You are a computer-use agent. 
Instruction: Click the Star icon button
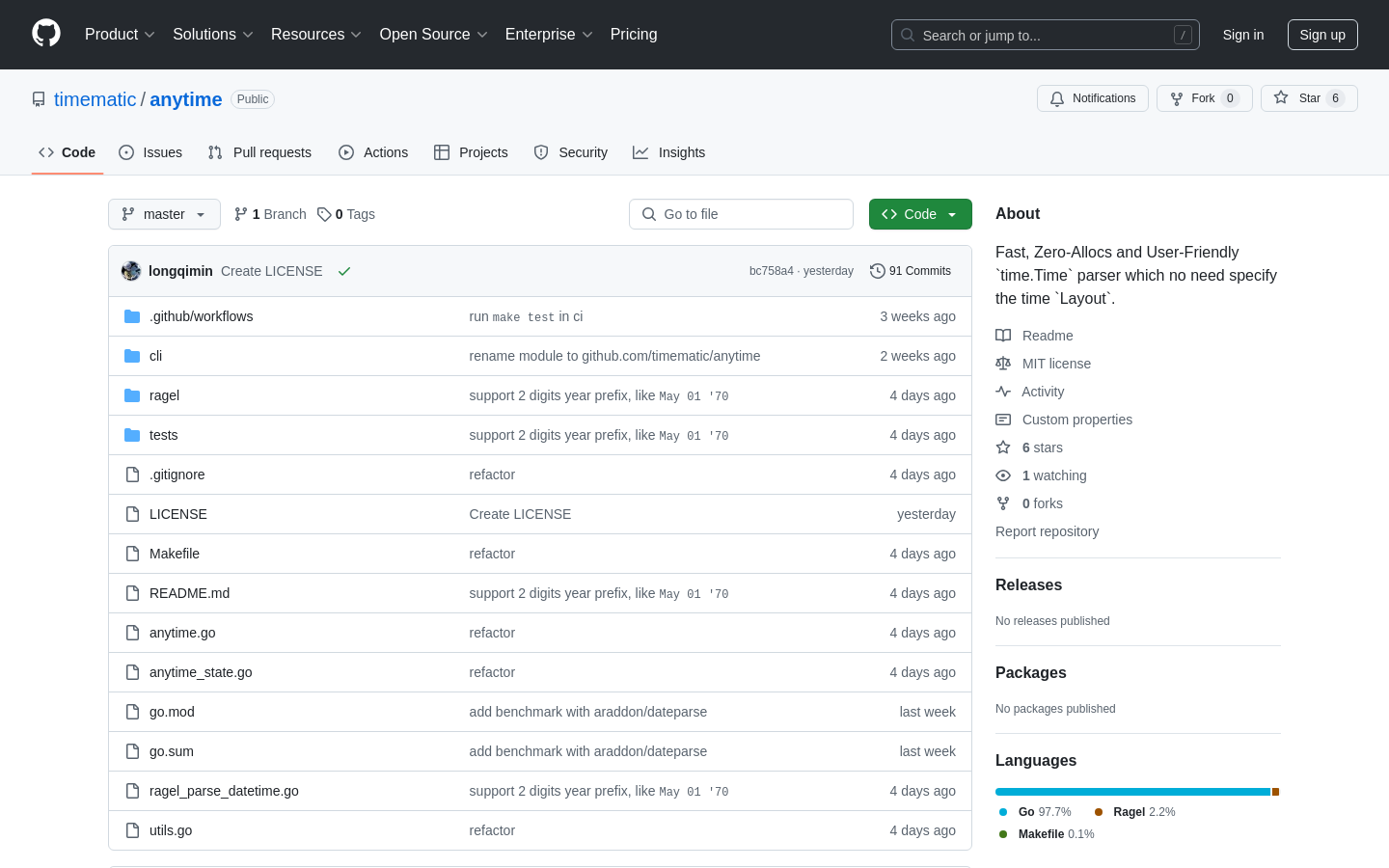[x=1281, y=97]
